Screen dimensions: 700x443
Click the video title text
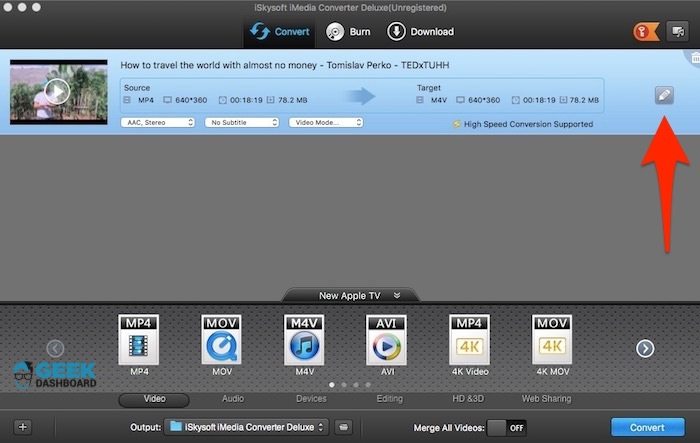tap(285, 65)
